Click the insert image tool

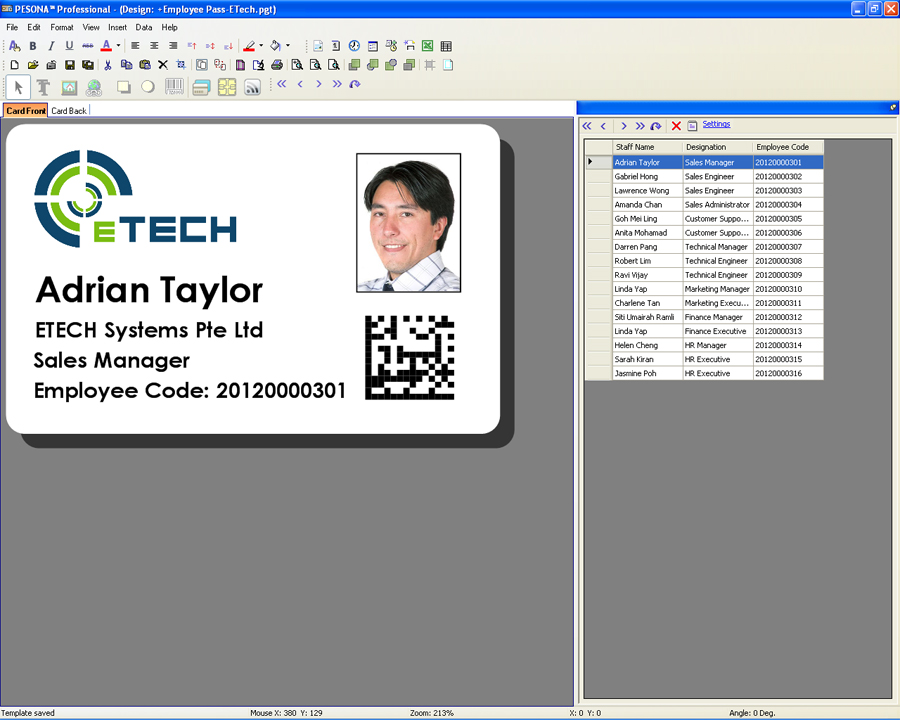[x=69, y=87]
